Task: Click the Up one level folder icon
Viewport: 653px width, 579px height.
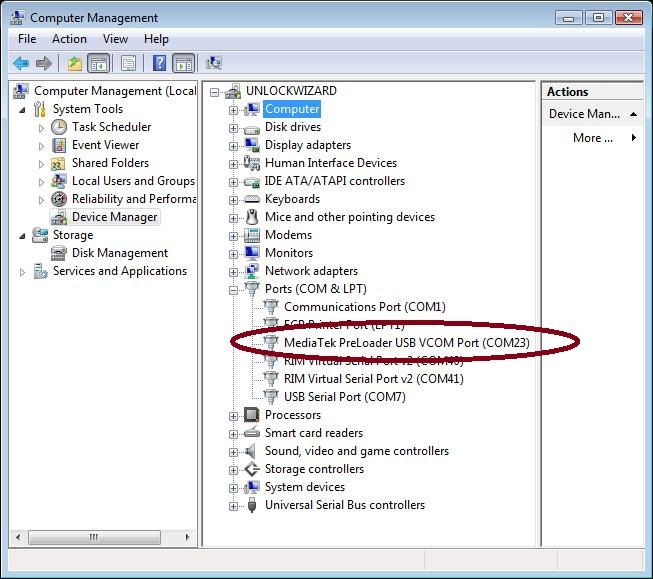Action: tap(74, 63)
